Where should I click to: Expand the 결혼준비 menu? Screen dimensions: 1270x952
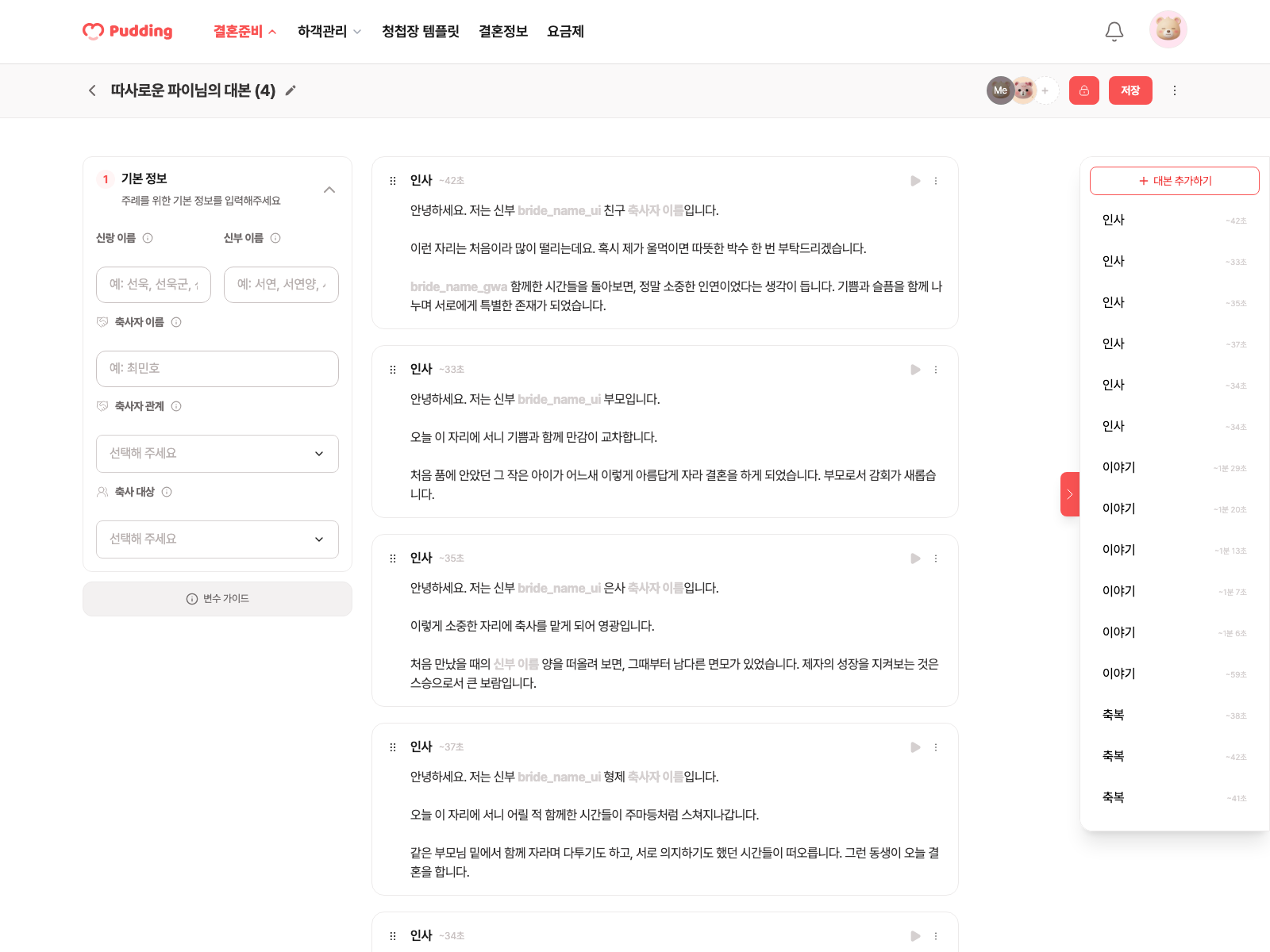[x=244, y=32]
